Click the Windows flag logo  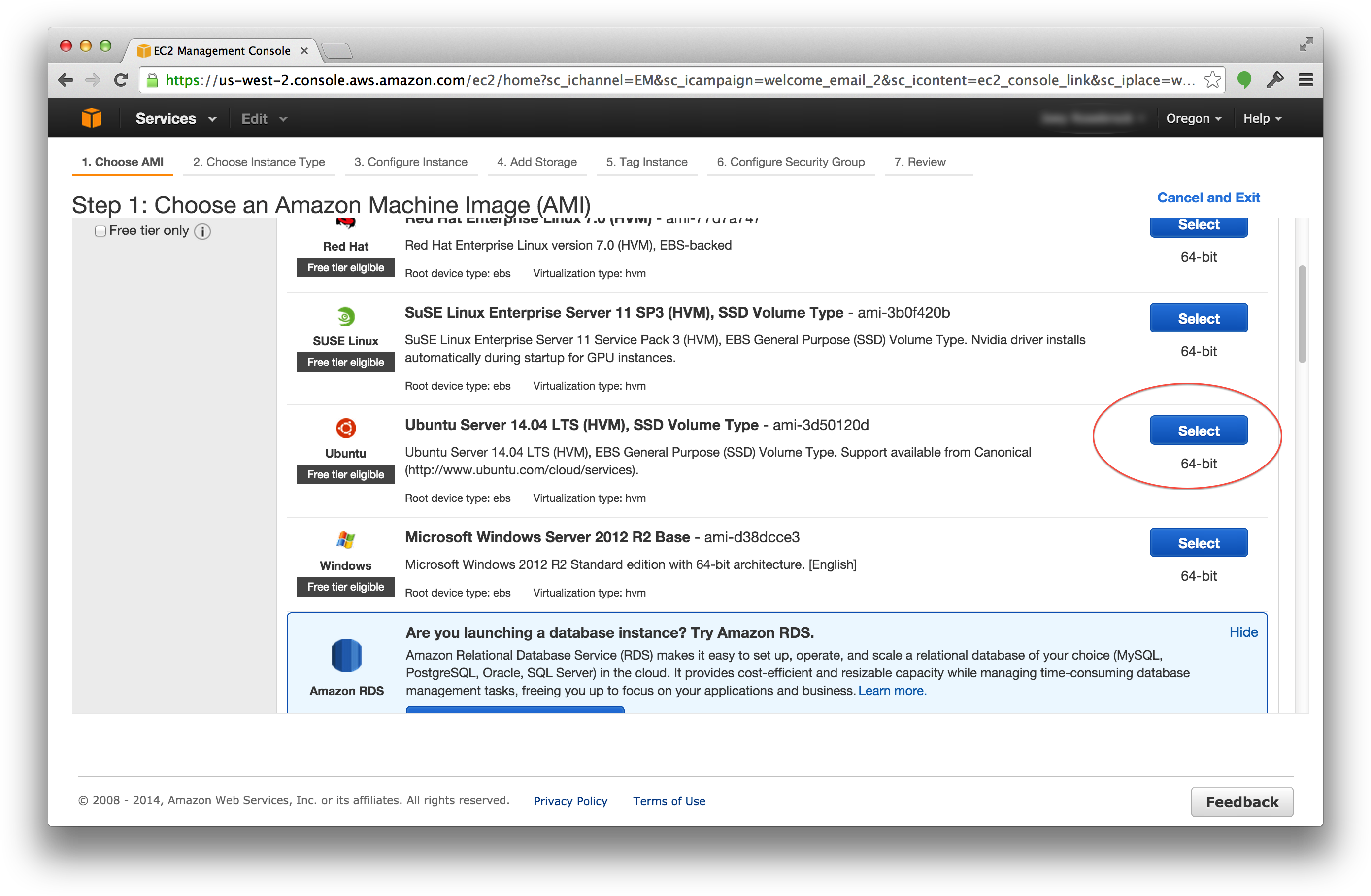coord(346,540)
